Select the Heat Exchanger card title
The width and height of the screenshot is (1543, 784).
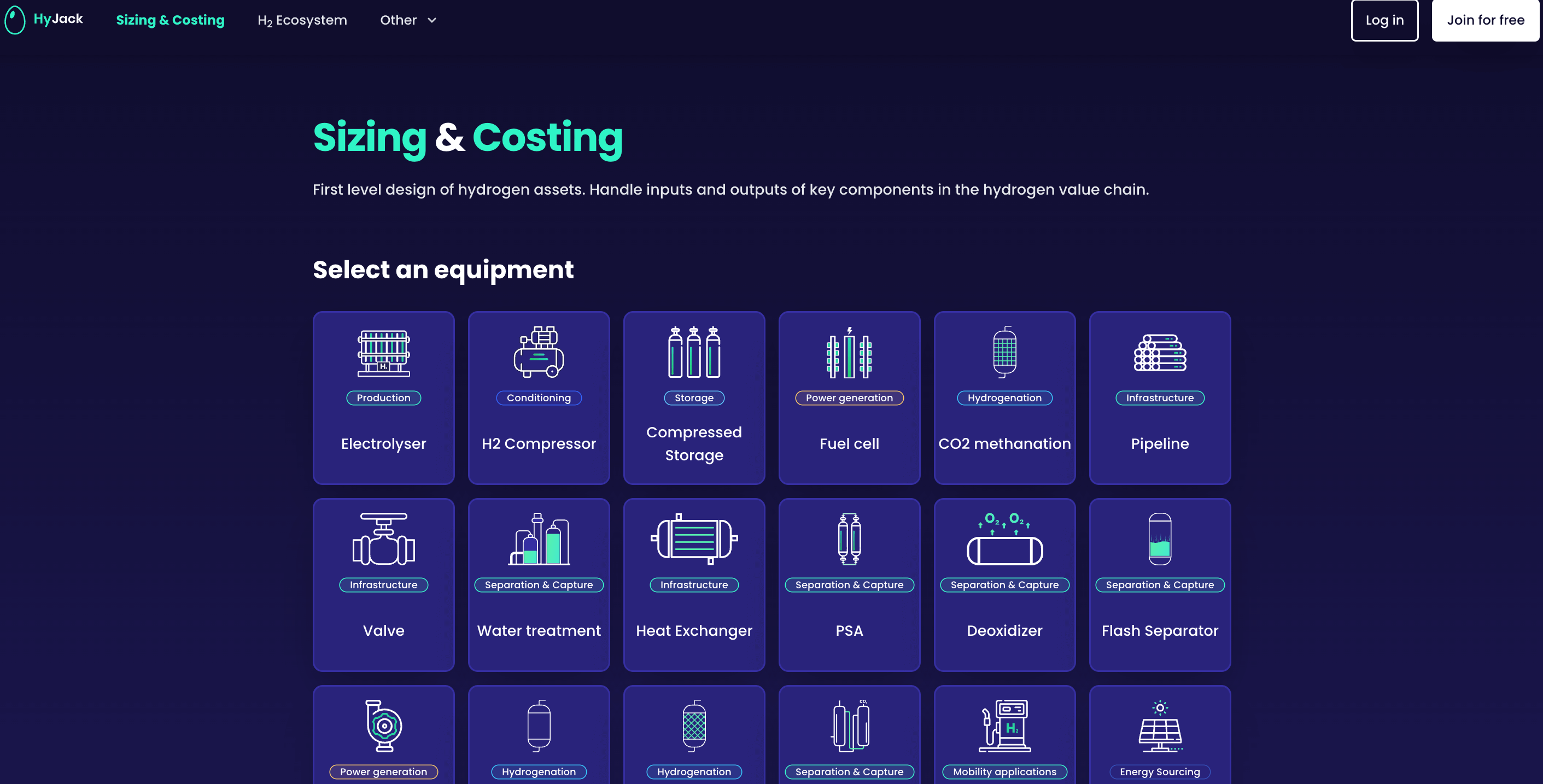[694, 631]
